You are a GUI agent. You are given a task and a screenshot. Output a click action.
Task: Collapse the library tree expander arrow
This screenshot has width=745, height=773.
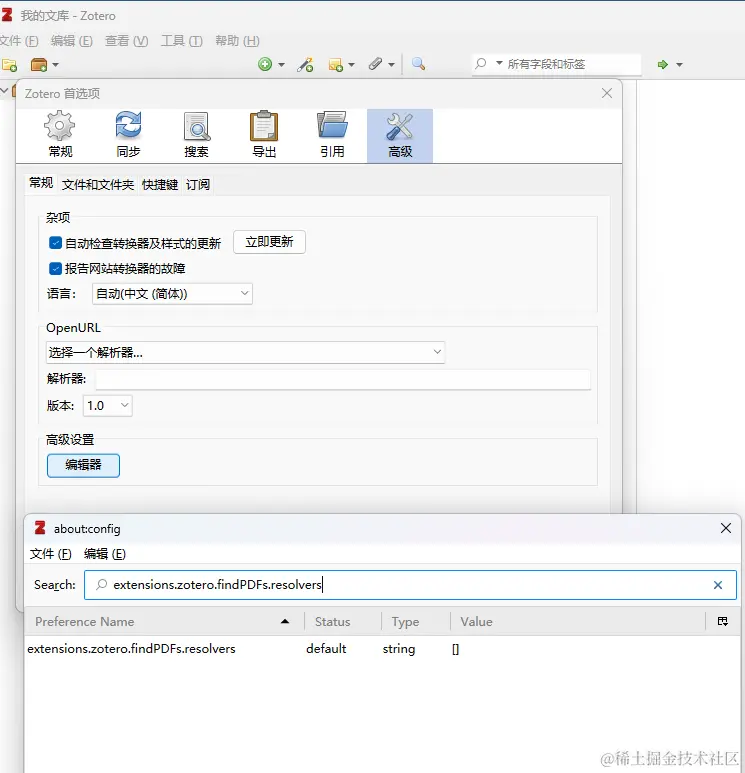pyautogui.click(x=4, y=91)
